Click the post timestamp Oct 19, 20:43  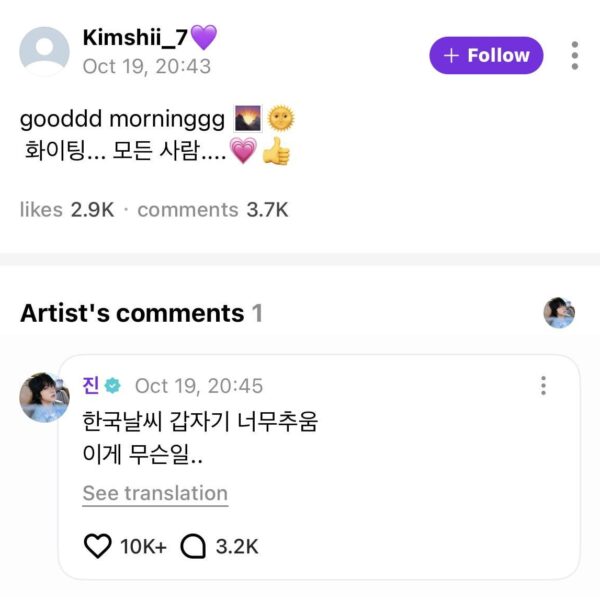146,66
